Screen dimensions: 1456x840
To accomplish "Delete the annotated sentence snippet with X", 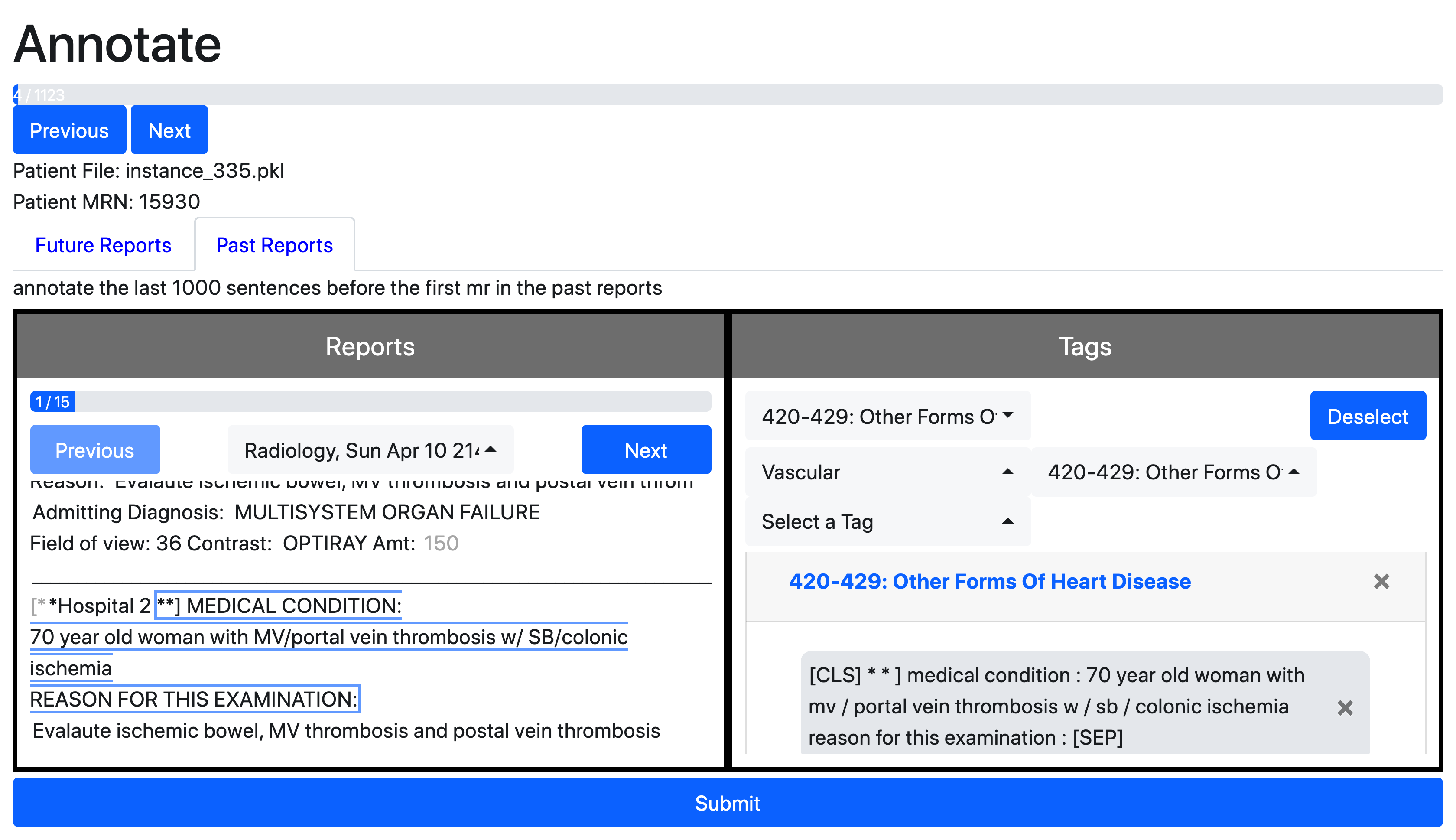I will 1345,708.
